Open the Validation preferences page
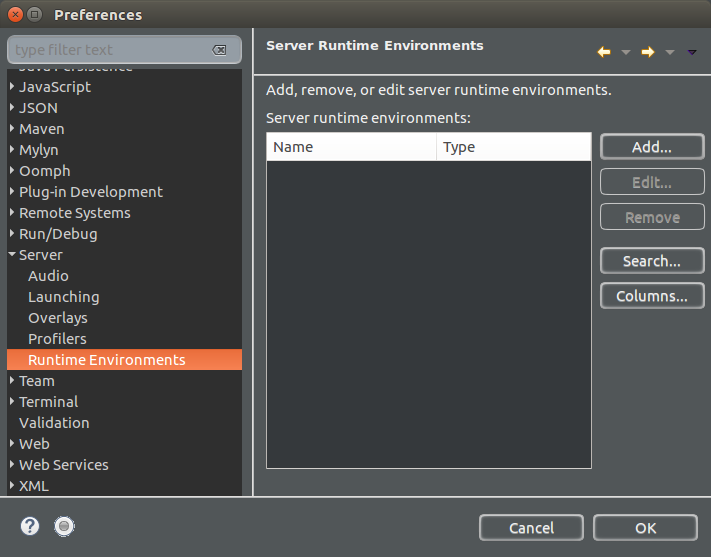Screen dimensions: 711x557 click(x=54, y=423)
